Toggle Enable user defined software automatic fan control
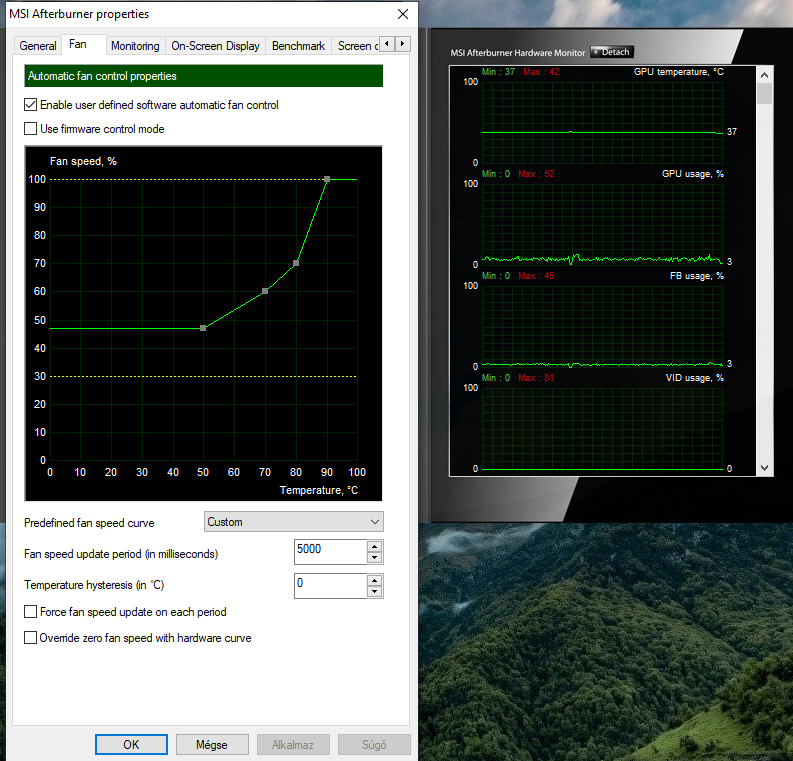 pos(151,105)
